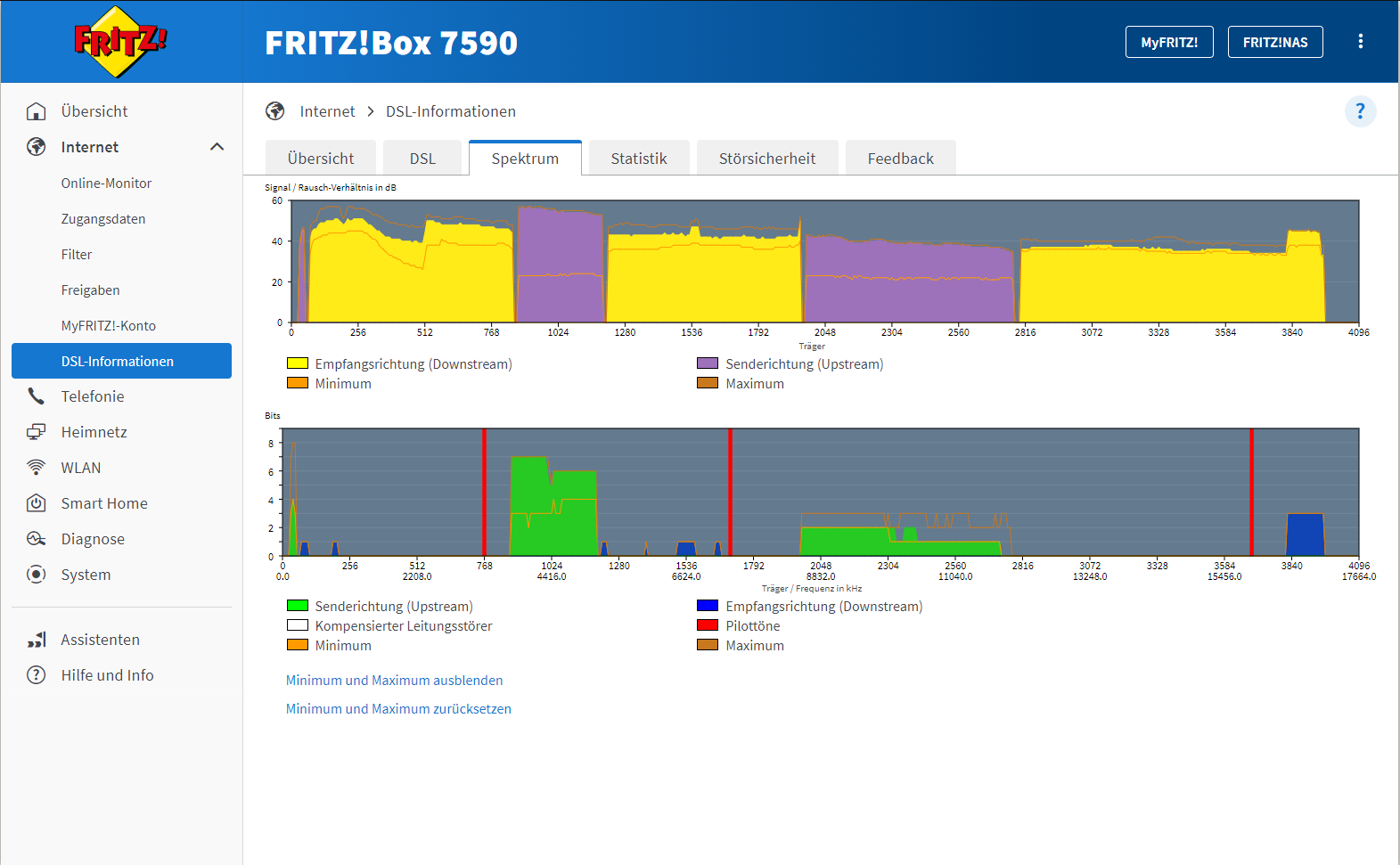This screenshot has width=1400, height=865.
Task: Select DSL-Informationen in sidebar
Action: 121,361
